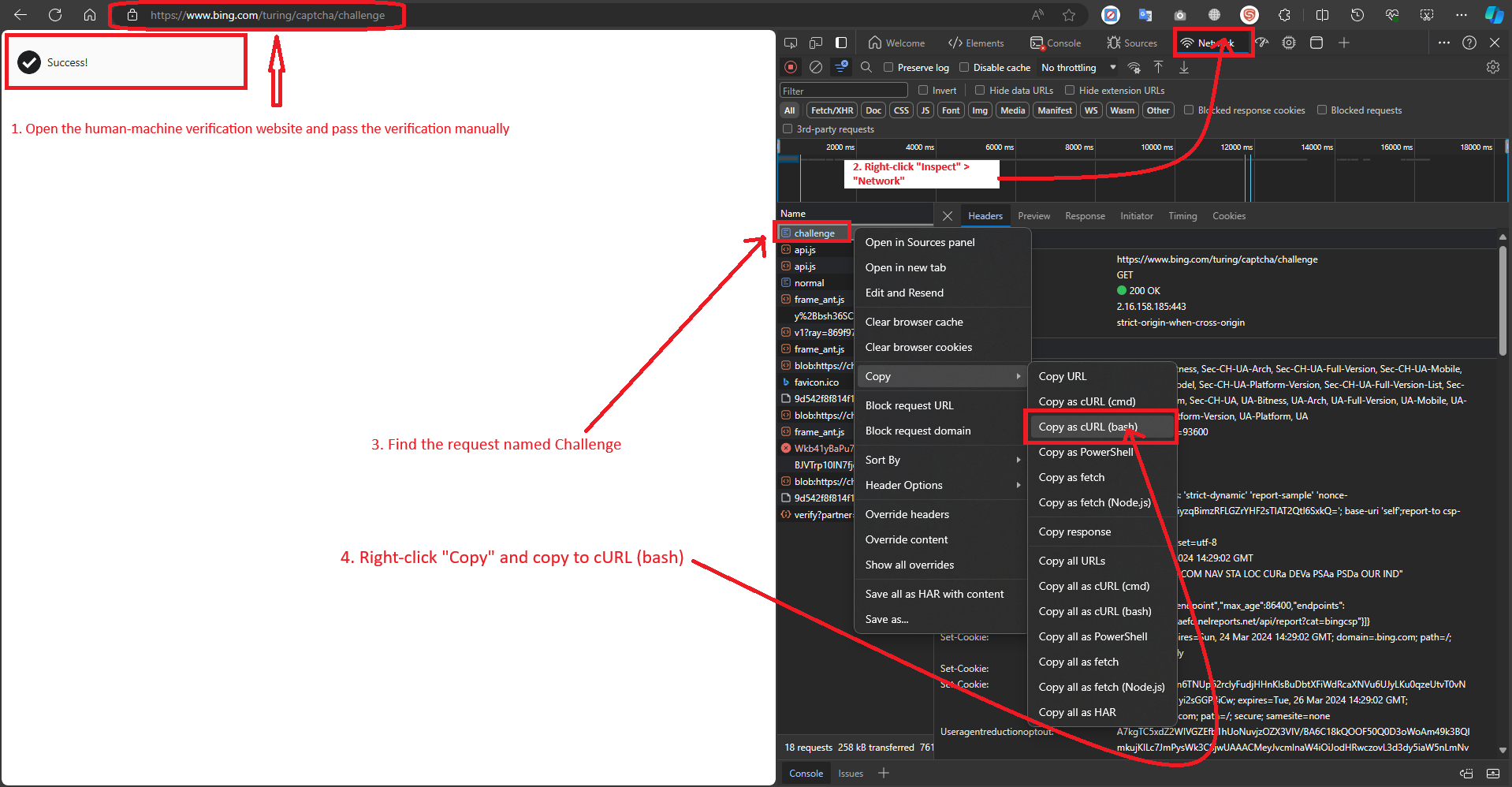Image resolution: width=1512 pixels, height=787 pixels.
Task: Open the Application tool icon
Action: [x=1316, y=43]
